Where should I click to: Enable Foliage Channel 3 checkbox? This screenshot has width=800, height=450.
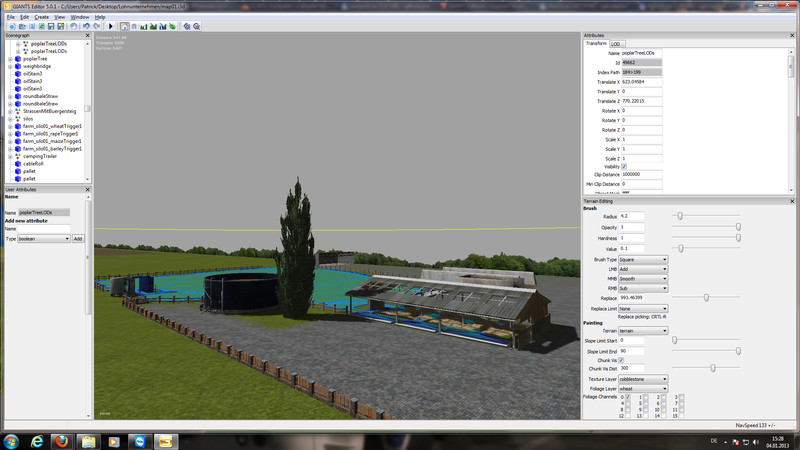[682, 397]
